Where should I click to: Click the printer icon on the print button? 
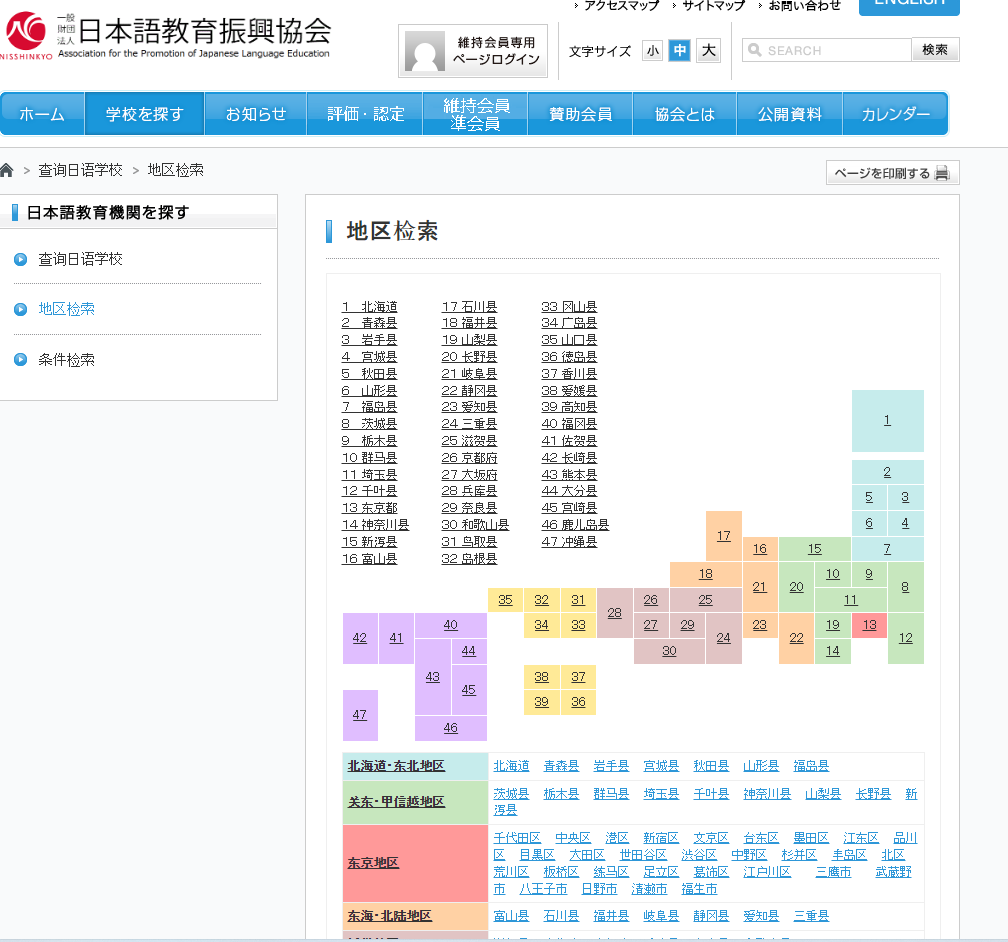coord(941,172)
